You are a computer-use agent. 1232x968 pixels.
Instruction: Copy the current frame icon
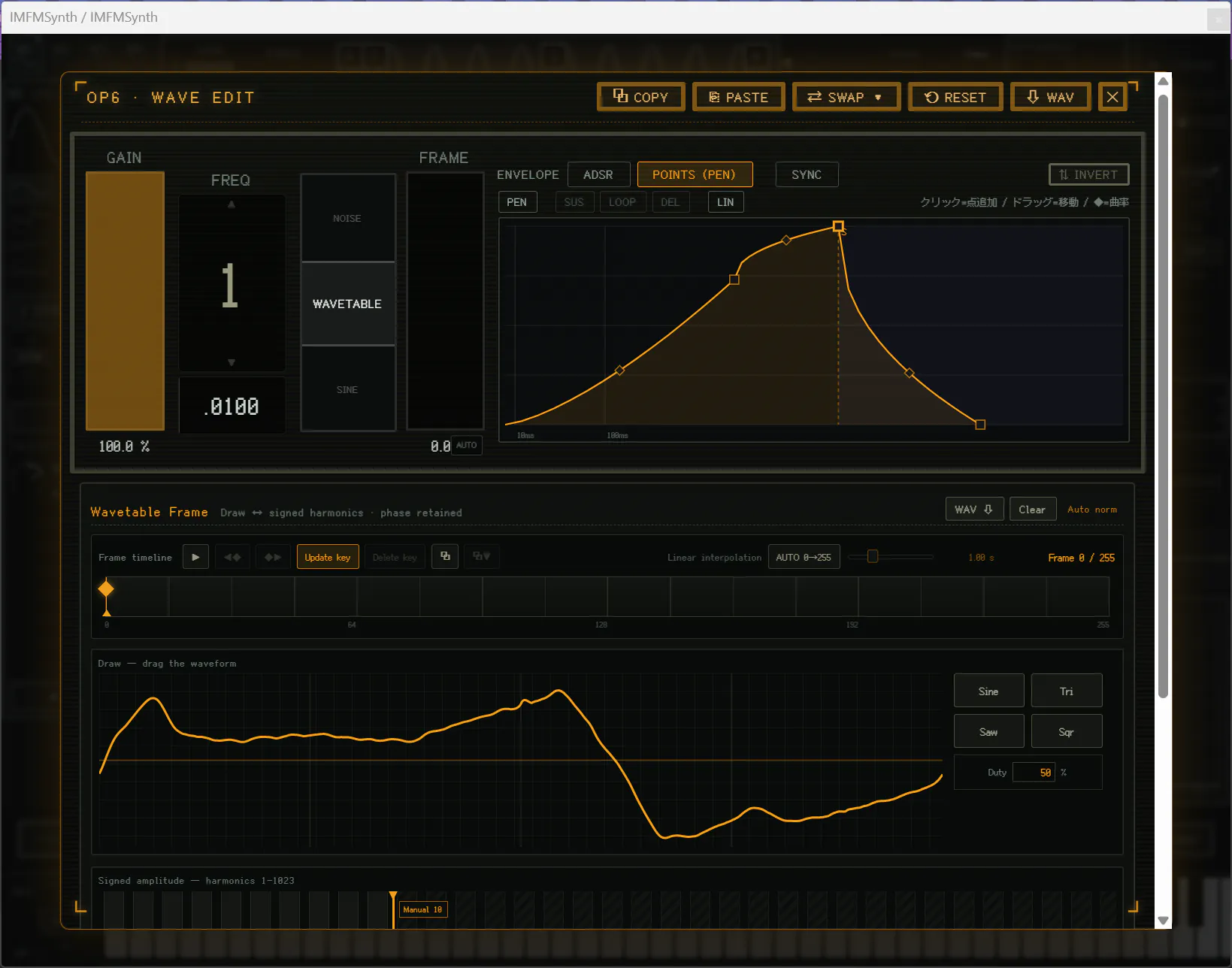(x=445, y=557)
